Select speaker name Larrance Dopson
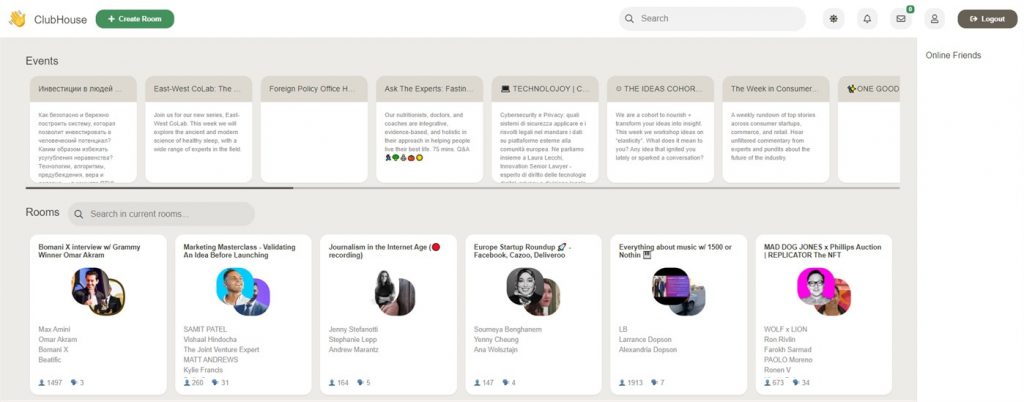1024x402 pixels. pos(647,339)
